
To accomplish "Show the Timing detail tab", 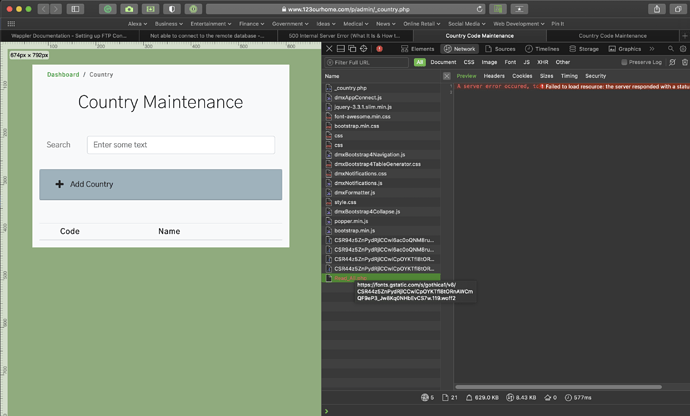I will pyautogui.click(x=569, y=76).
